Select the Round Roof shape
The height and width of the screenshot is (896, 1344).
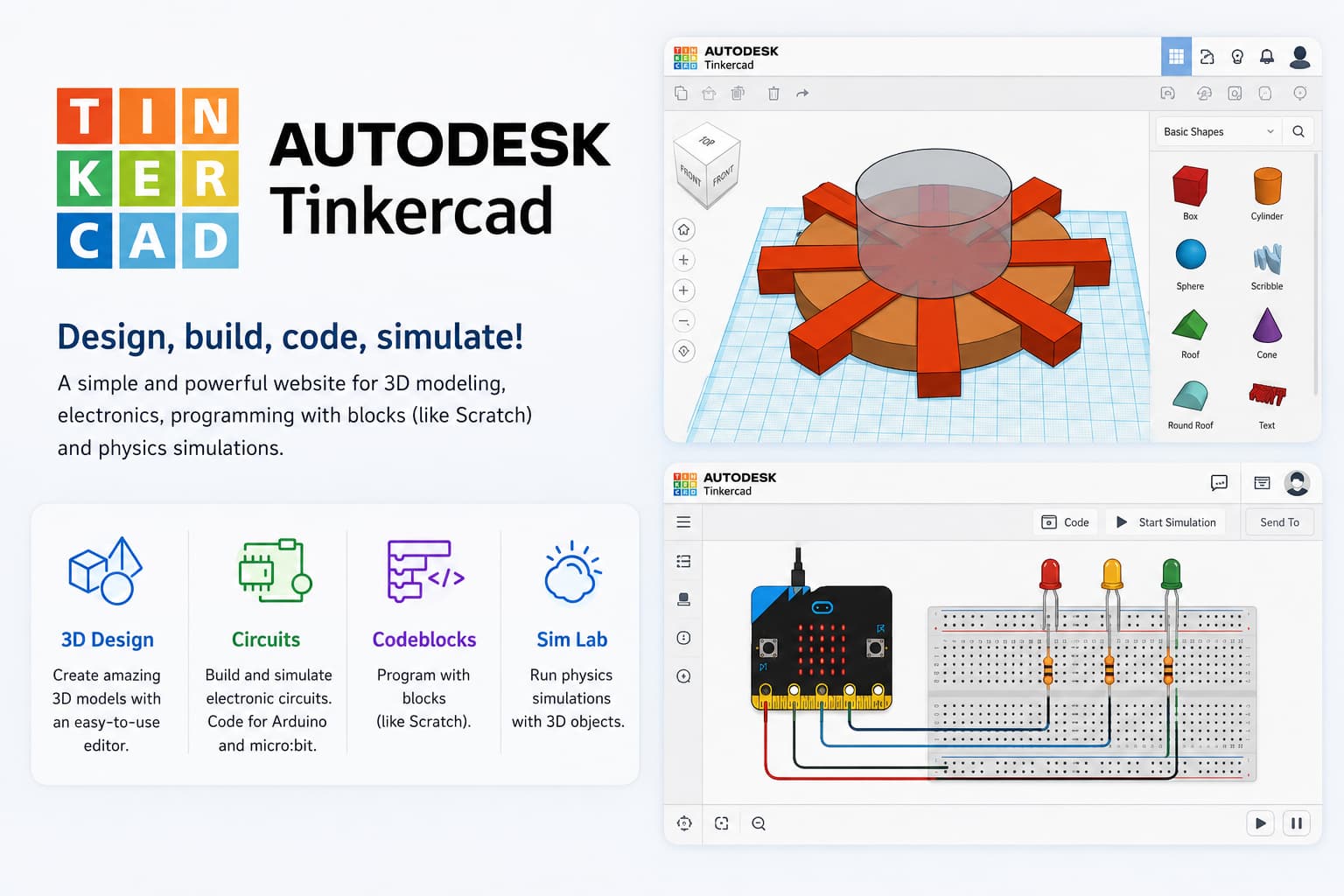pos(1190,403)
